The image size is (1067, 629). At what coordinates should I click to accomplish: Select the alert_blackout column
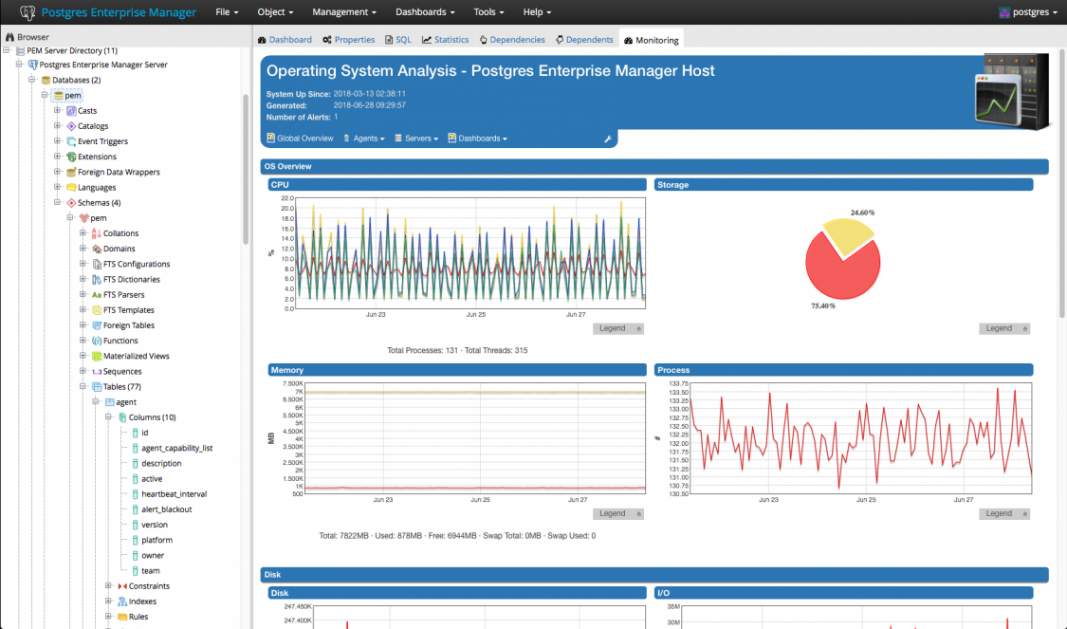[167, 509]
